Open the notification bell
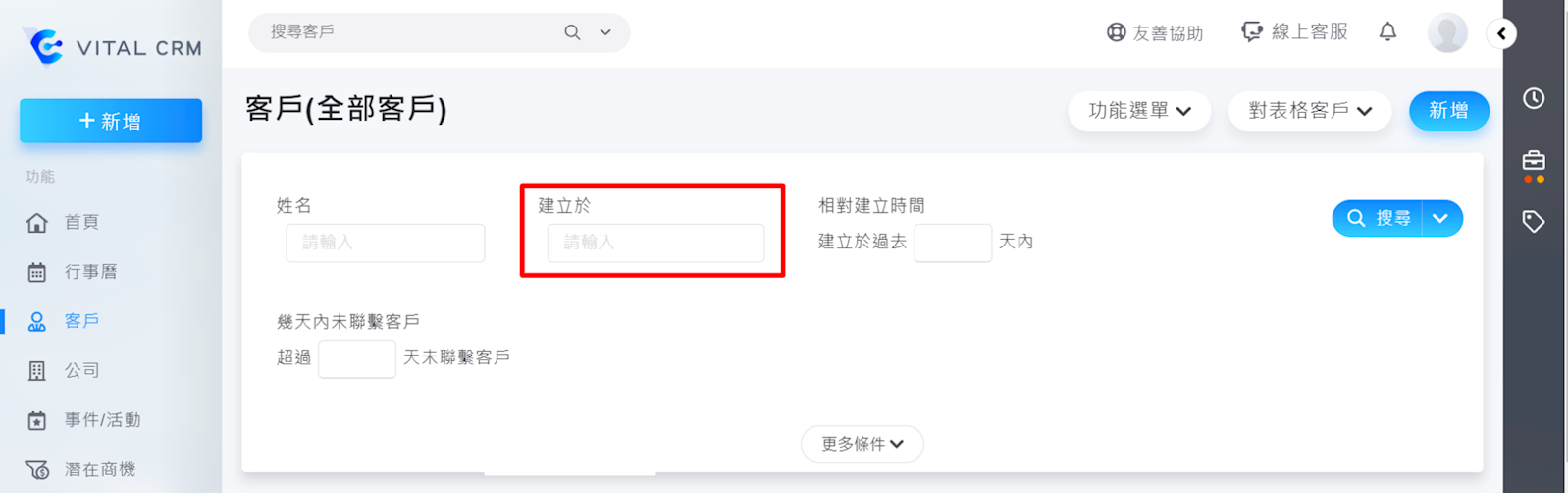This screenshot has height=493, width=1568. (x=1387, y=32)
